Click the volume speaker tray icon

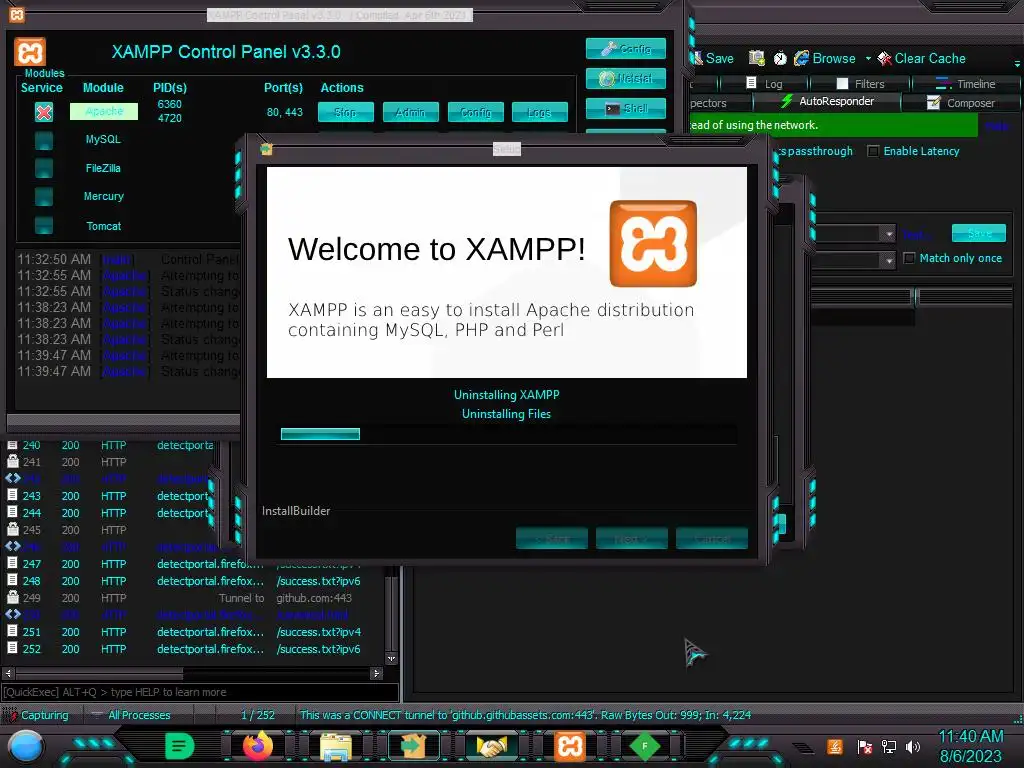click(913, 746)
